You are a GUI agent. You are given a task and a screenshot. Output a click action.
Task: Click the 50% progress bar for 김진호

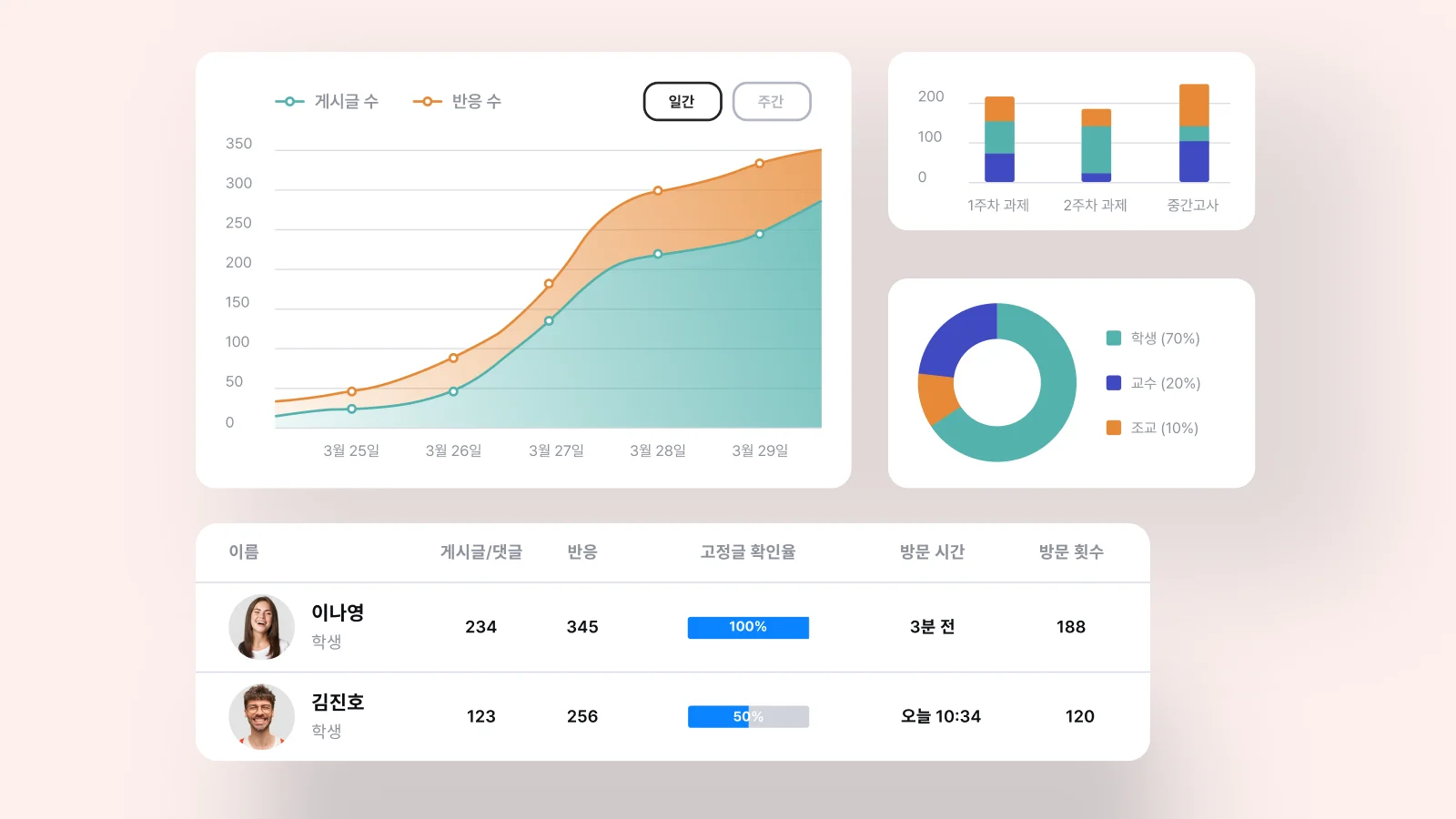point(748,716)
